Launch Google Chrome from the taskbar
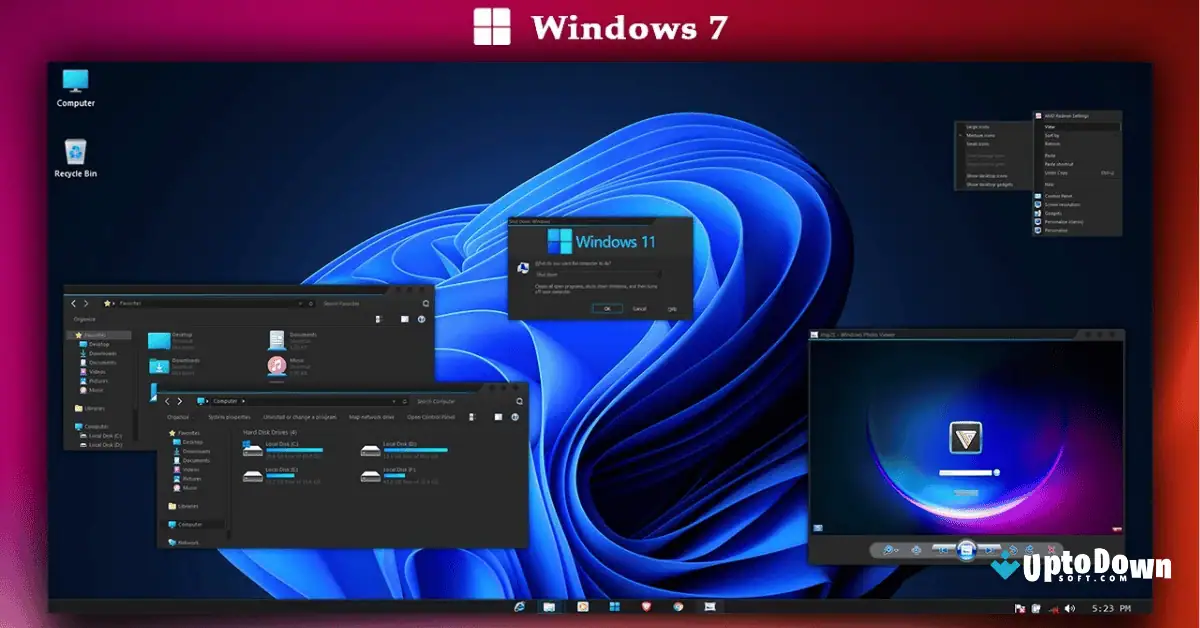 (677, 607)
